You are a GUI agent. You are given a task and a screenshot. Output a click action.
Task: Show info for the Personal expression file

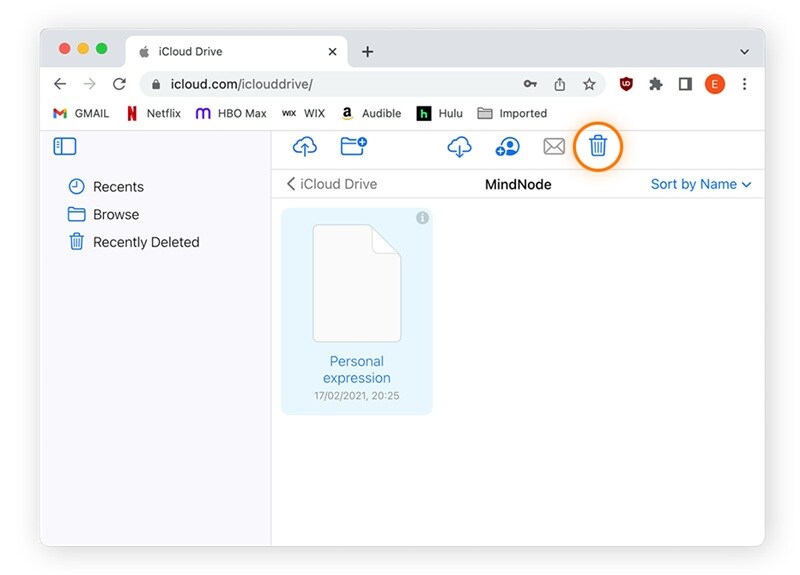(x=422, y=218)
